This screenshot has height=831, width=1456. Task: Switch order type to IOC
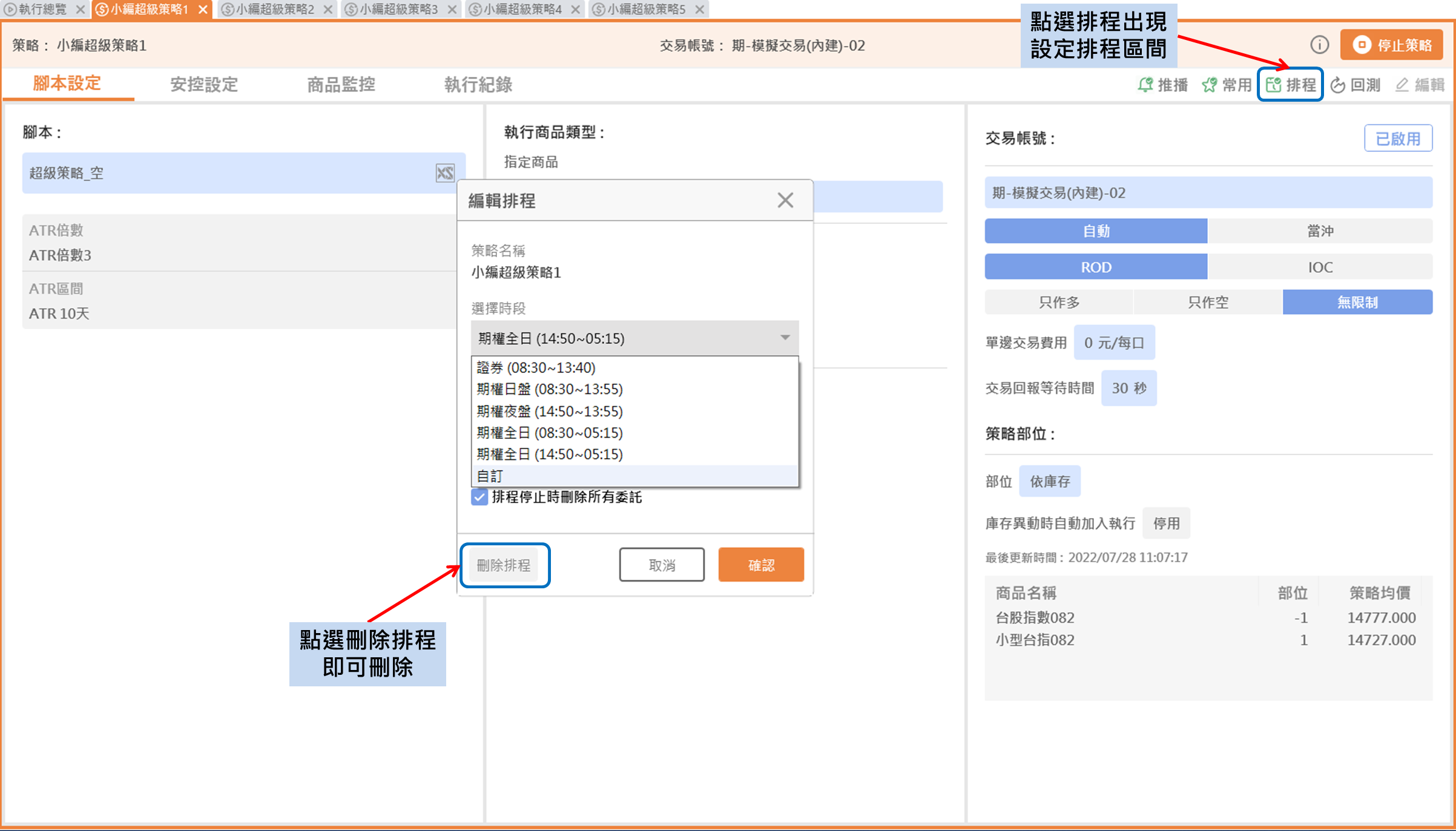pos(1320,267)
